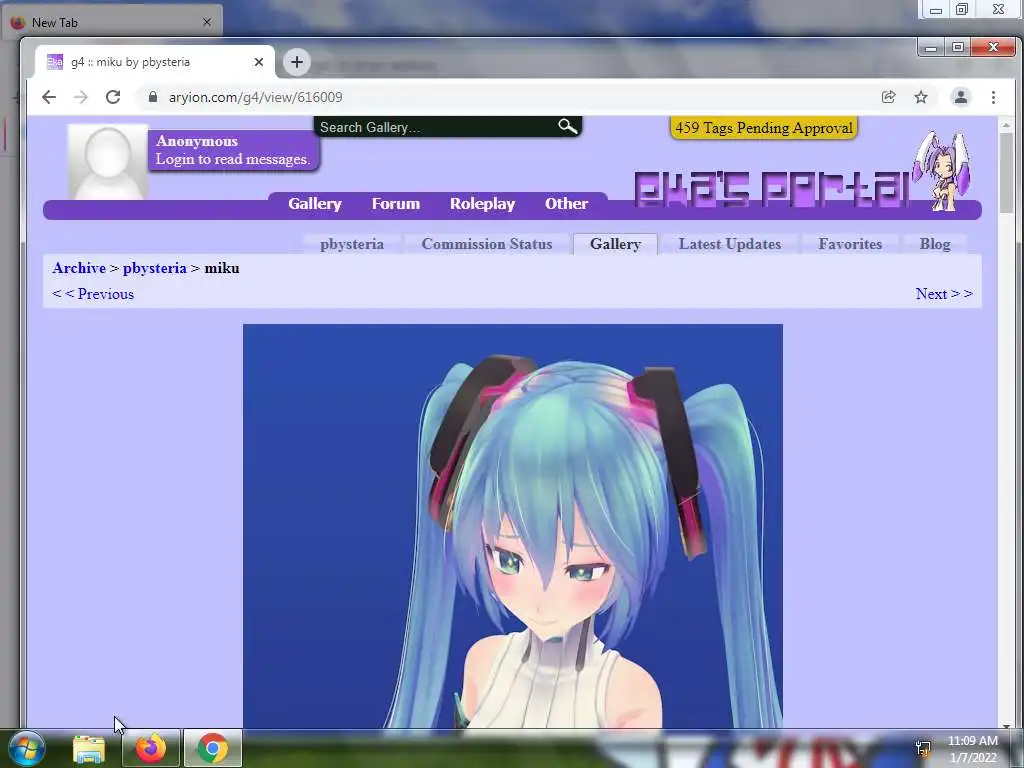Image resolution: width=1024 pixels, height=768 pixels.
Task: Open the Roleplay navigation menu
Action: click(483, 204)
